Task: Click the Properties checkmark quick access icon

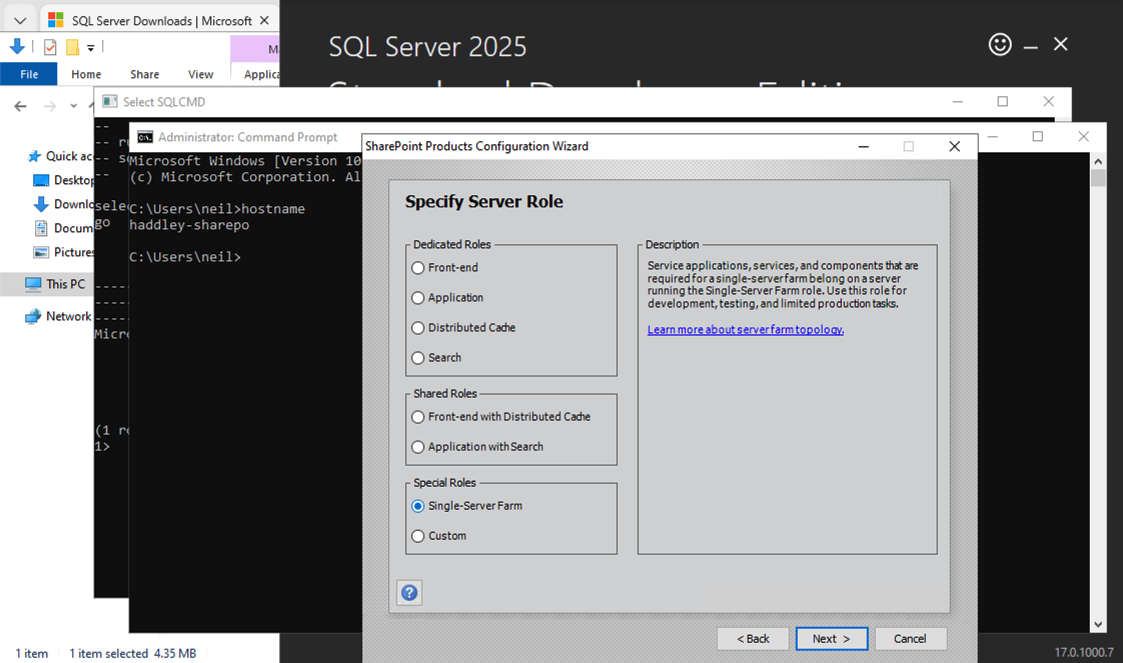Action: (x=50, y=47)
